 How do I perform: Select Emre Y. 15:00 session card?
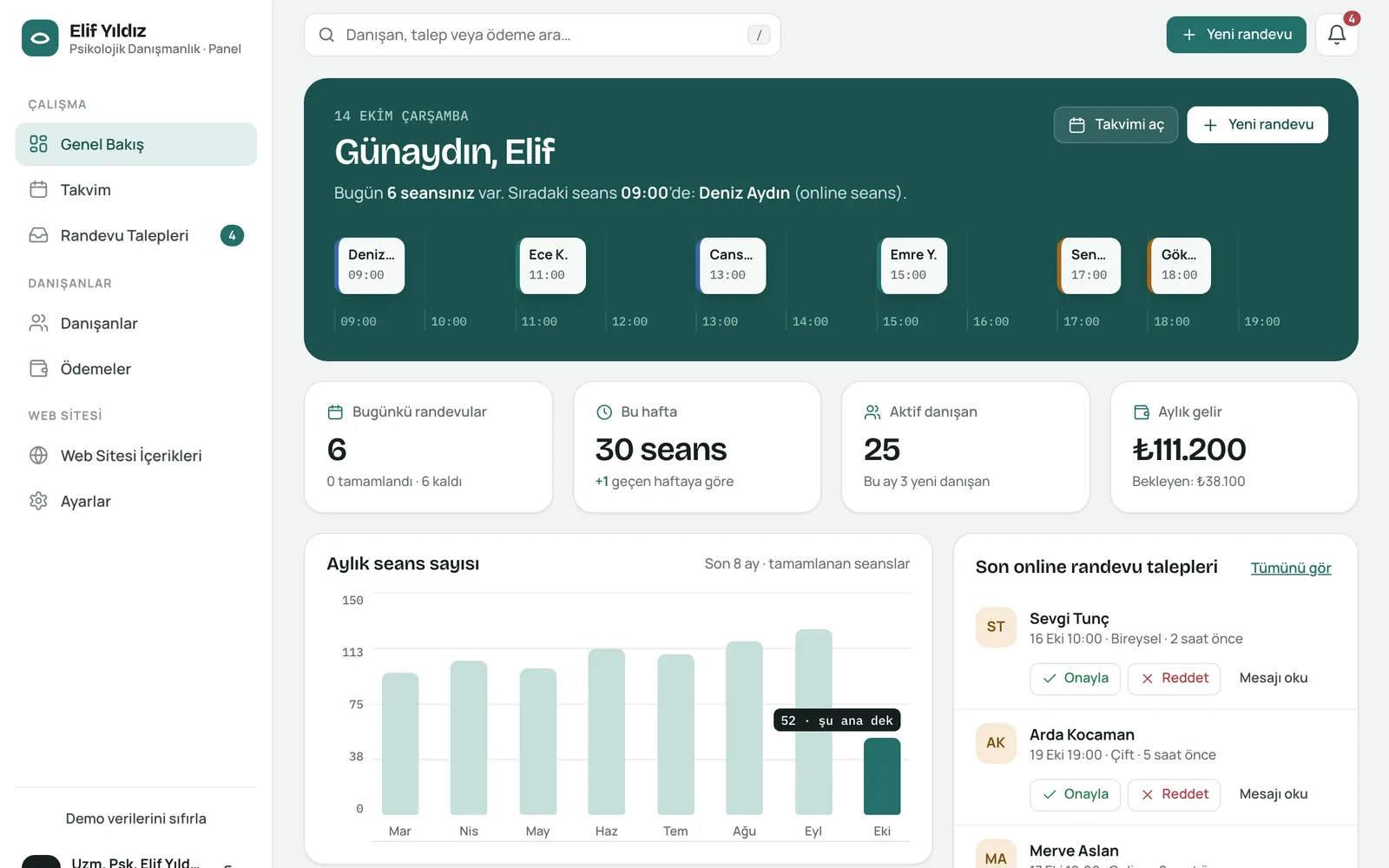tap(912, 266)
